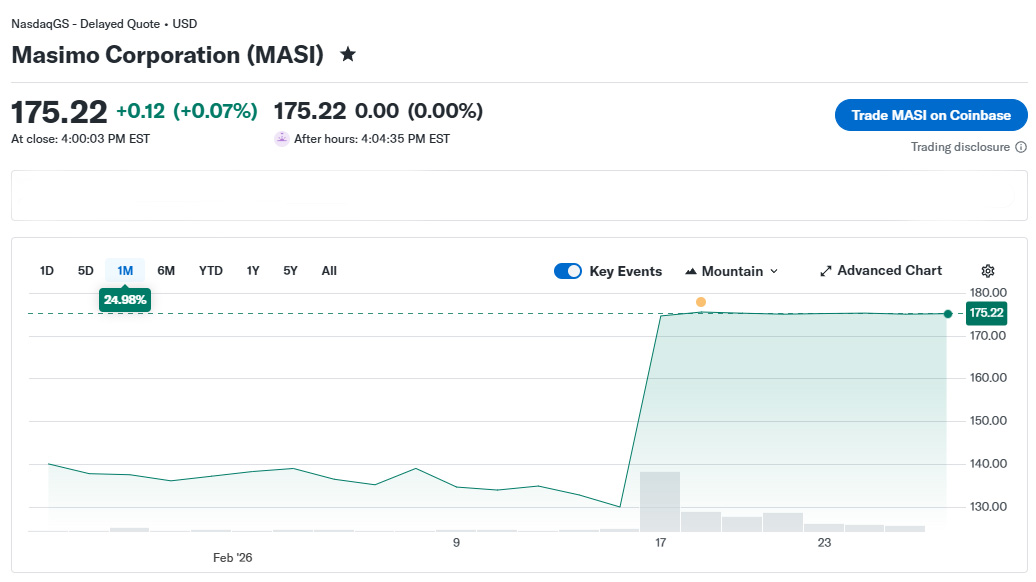Show the YTD time range
The height and width of the screenshot is (582, 1036).
[x=211, y=271]
